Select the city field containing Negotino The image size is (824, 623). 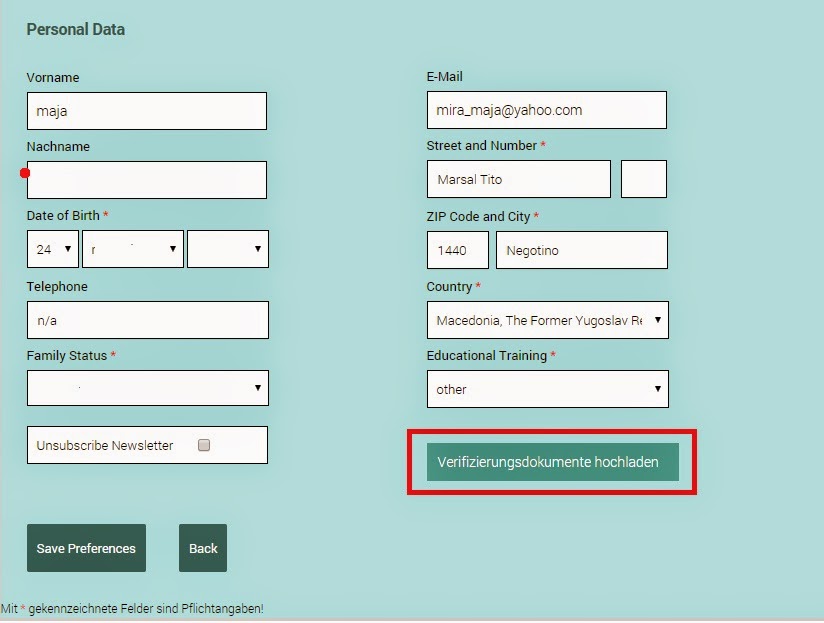[x=581, y=250]
